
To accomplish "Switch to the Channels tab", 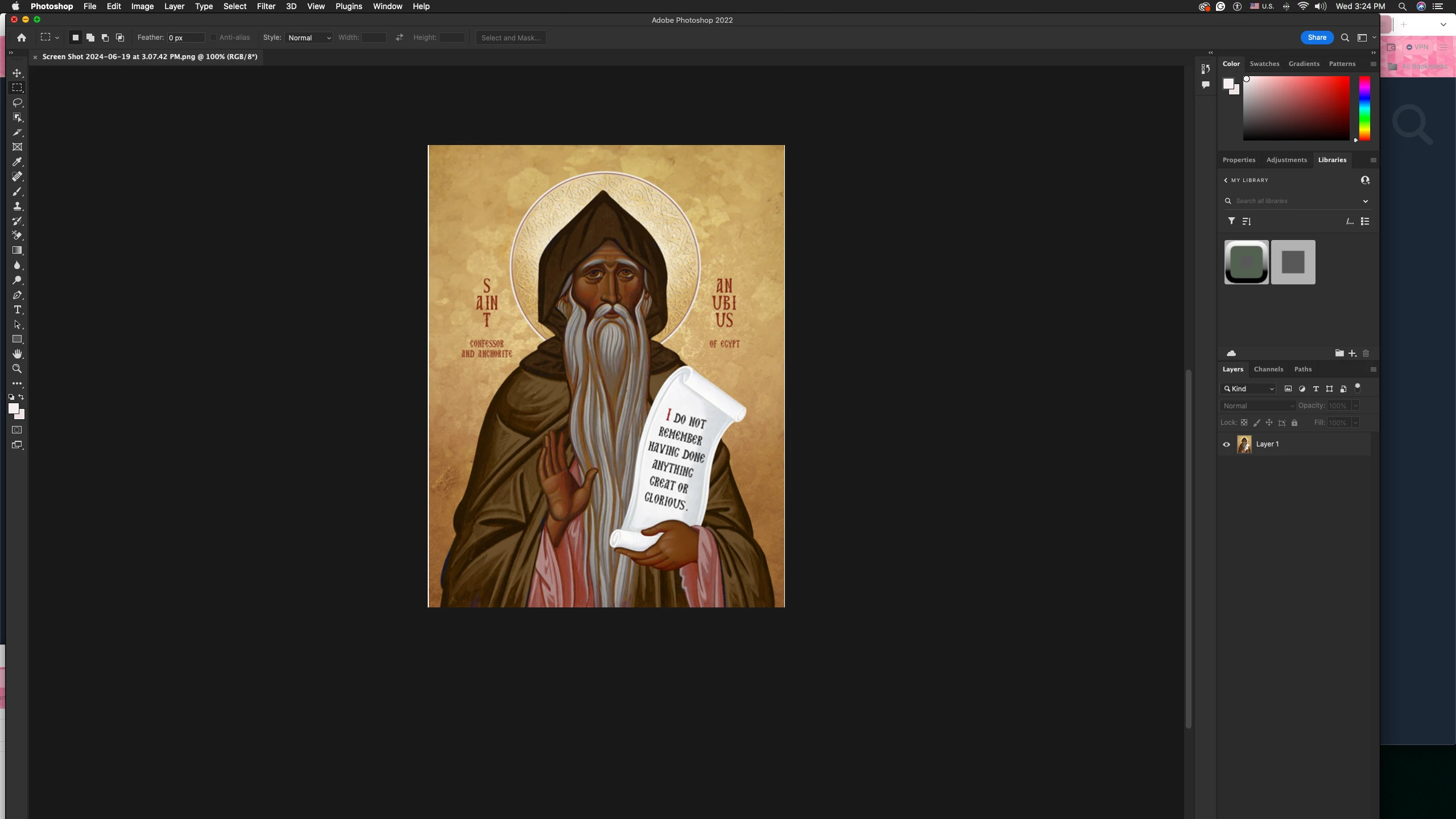I will tap(1268, 369).
